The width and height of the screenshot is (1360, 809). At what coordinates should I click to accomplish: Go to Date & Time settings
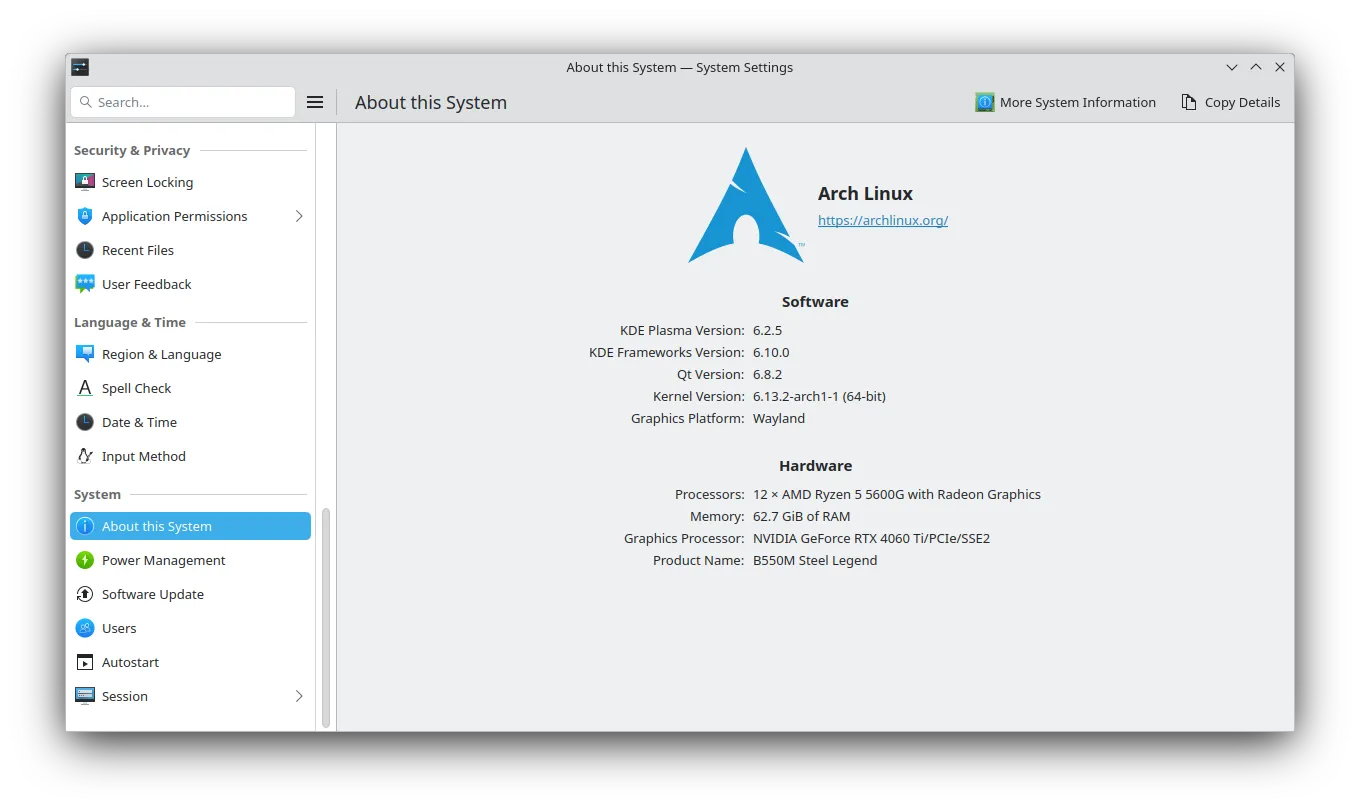pos(139,422)
